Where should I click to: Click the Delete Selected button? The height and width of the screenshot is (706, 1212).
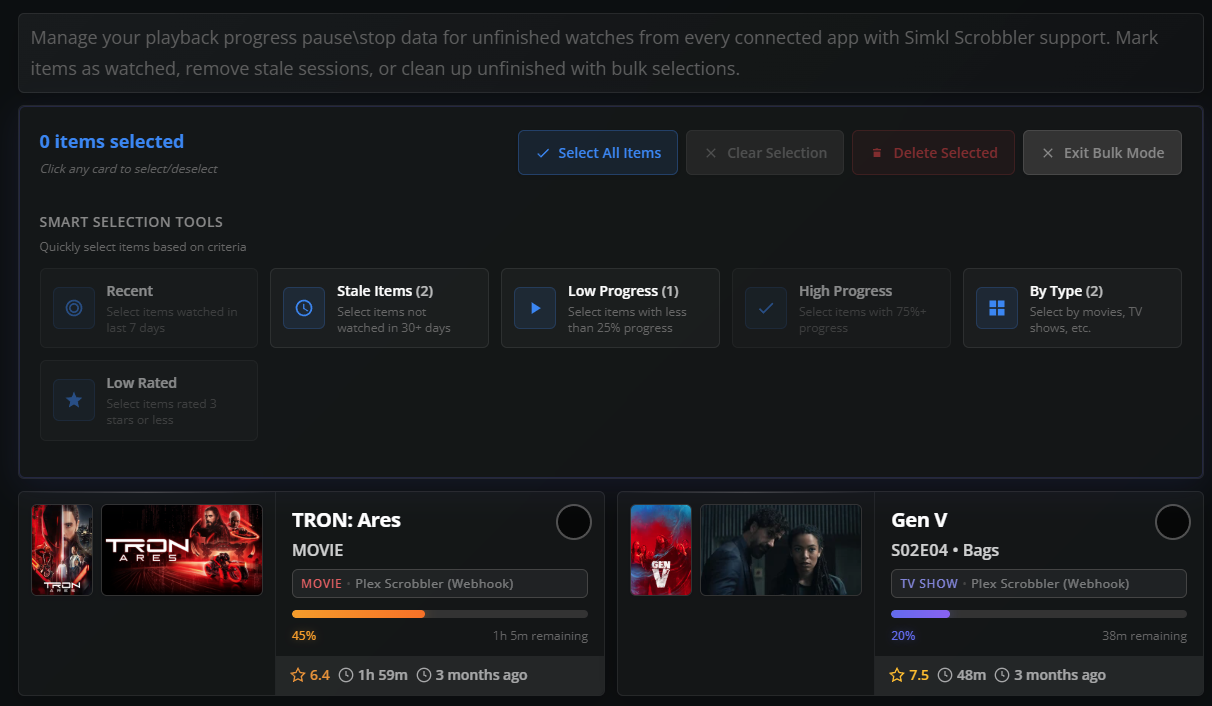[933, 153]
